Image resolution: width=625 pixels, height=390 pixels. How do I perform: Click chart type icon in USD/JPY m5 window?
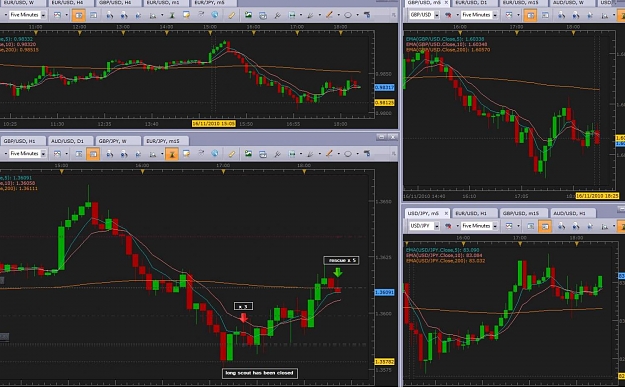(509, 226)
